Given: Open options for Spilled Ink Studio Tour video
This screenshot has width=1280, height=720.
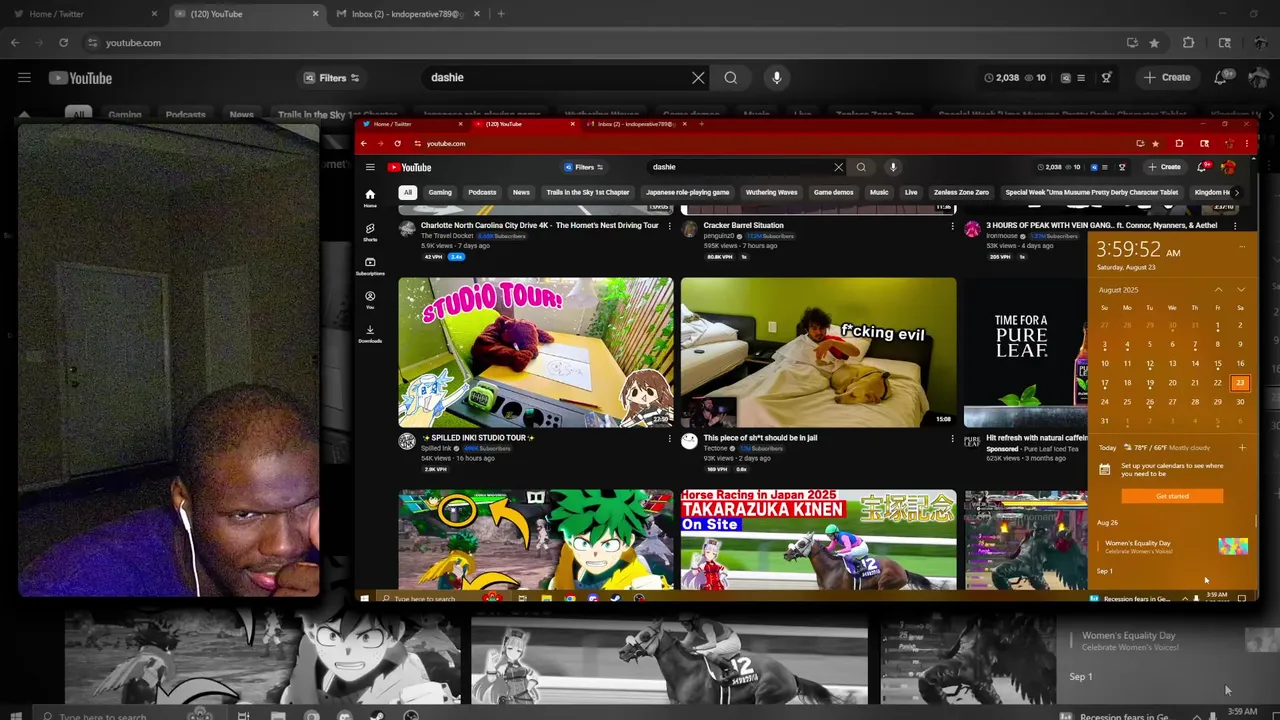Looking at the screenshot, I should 669,438.
